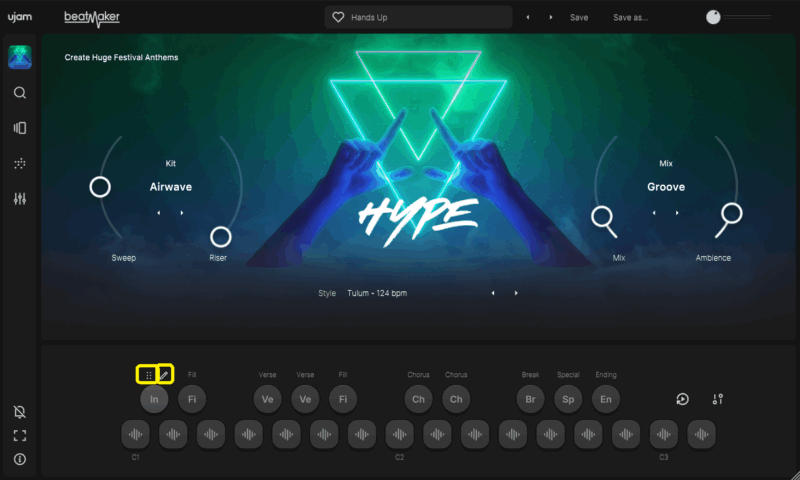Image resolution: width=800 pixels, height=480 pixels.
Task: Play the drum sample pad labeled C3
Action: [x=664, y=434]
